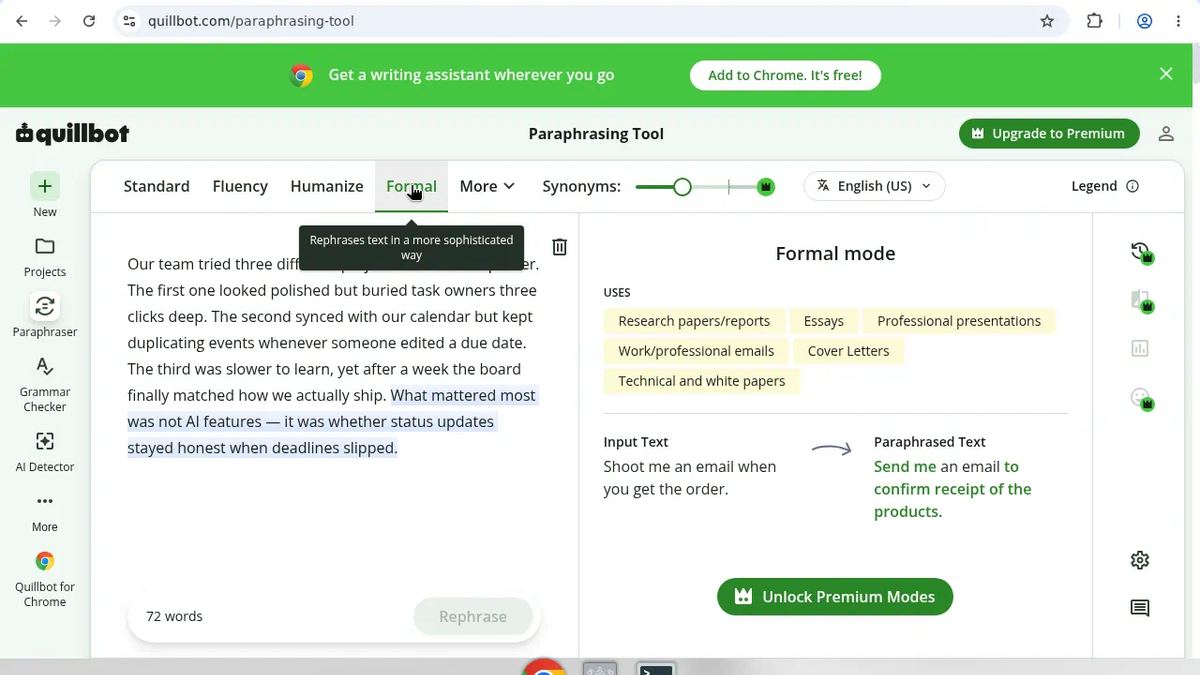The height and width of the screenshot is (675, 1200).
Task: Expand the More modes dropdown
Action: 487,186
